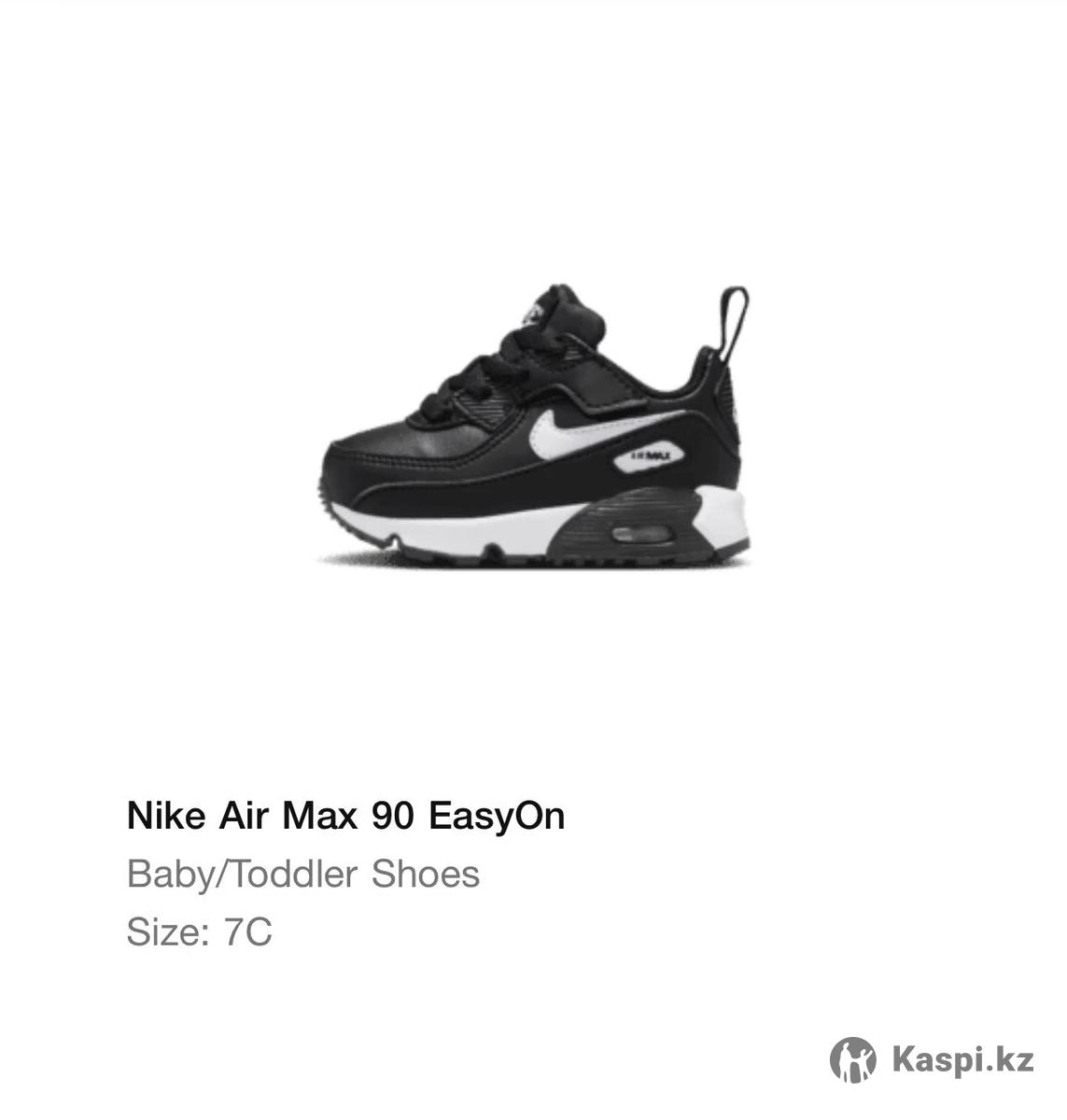
Task: Click the Air Max badge on the heel
Action: coord(651,457)
